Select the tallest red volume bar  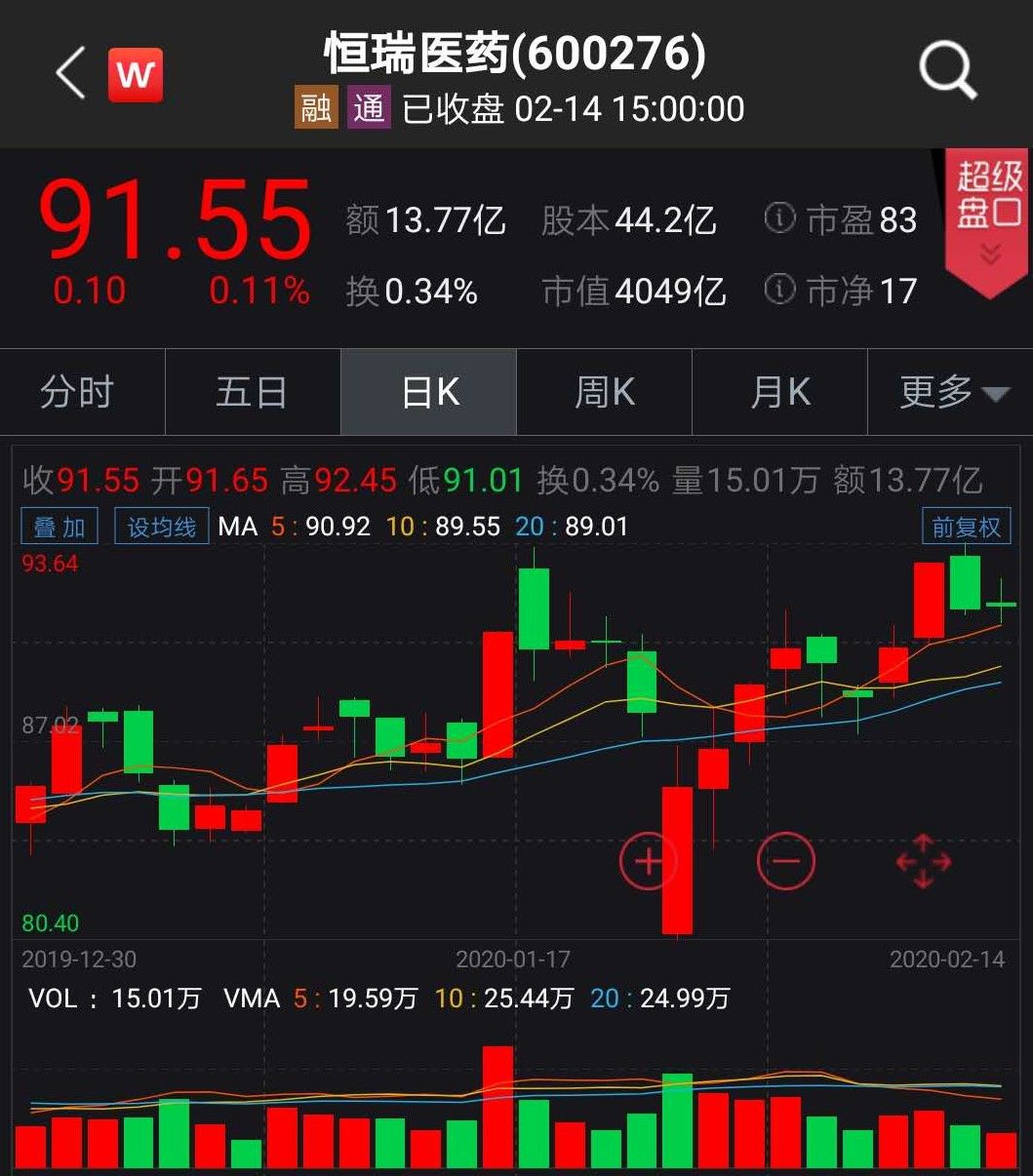tap(497, 1107)
